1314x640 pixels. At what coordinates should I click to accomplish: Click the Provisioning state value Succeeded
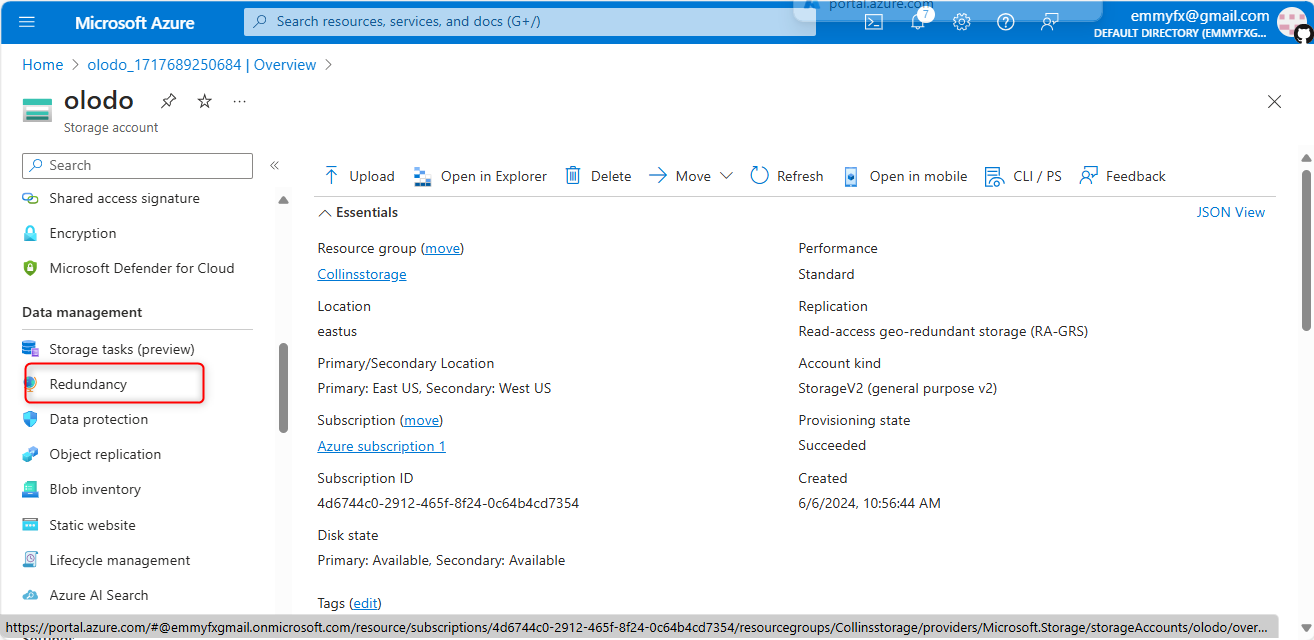point(832,445)
